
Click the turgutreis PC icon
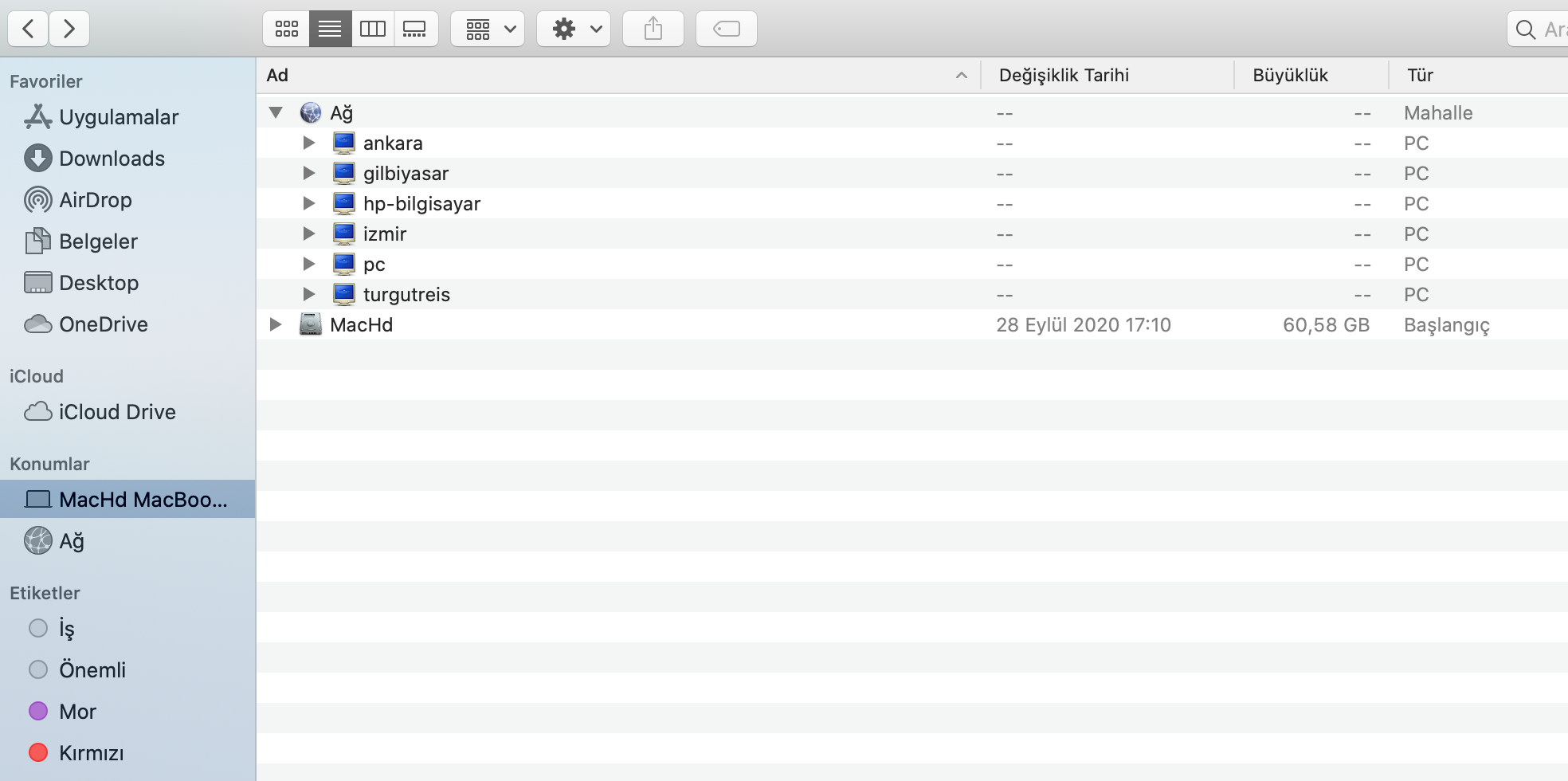[344, 294]
